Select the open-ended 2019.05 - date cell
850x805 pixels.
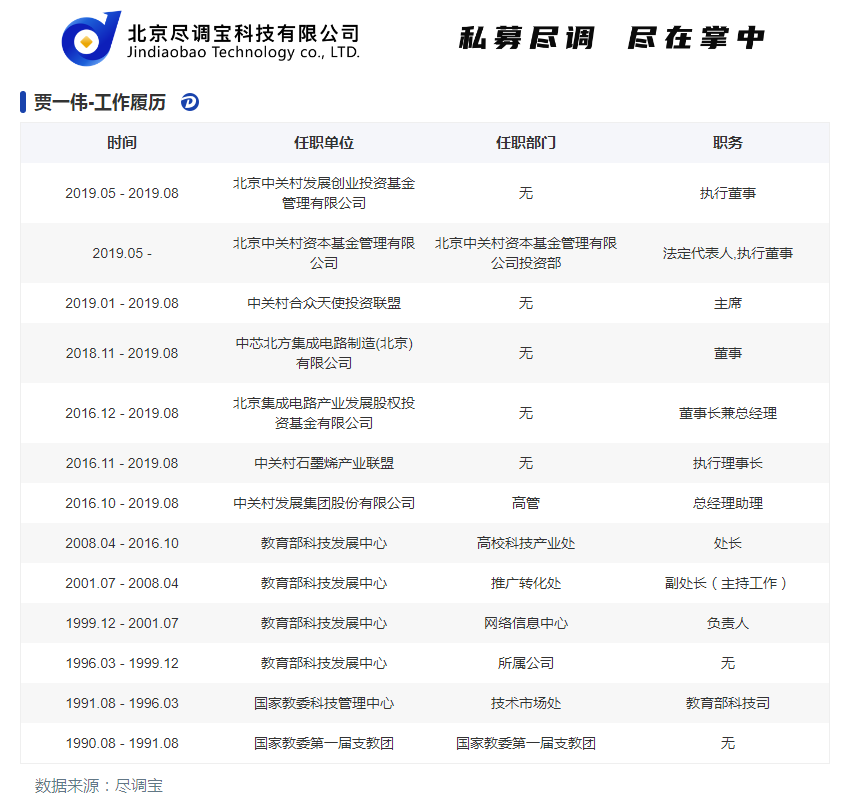(122, 253)
